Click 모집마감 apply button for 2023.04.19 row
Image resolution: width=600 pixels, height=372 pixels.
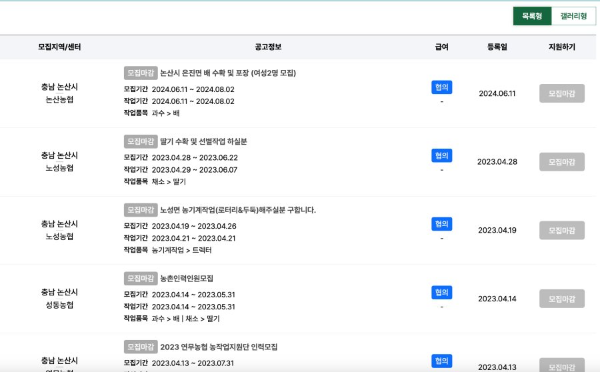562,230
